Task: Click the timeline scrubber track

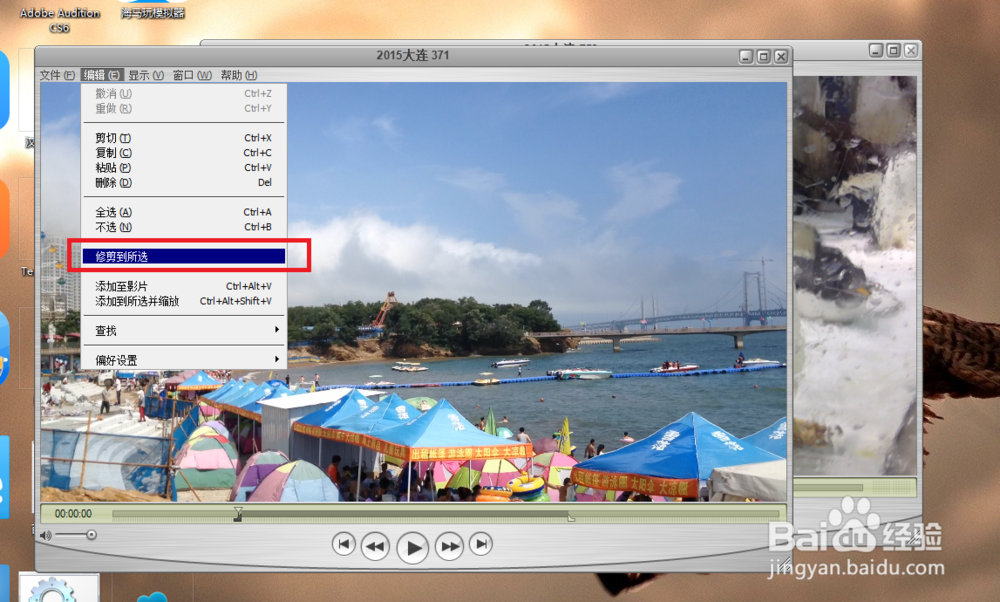Action: [446, 513]
